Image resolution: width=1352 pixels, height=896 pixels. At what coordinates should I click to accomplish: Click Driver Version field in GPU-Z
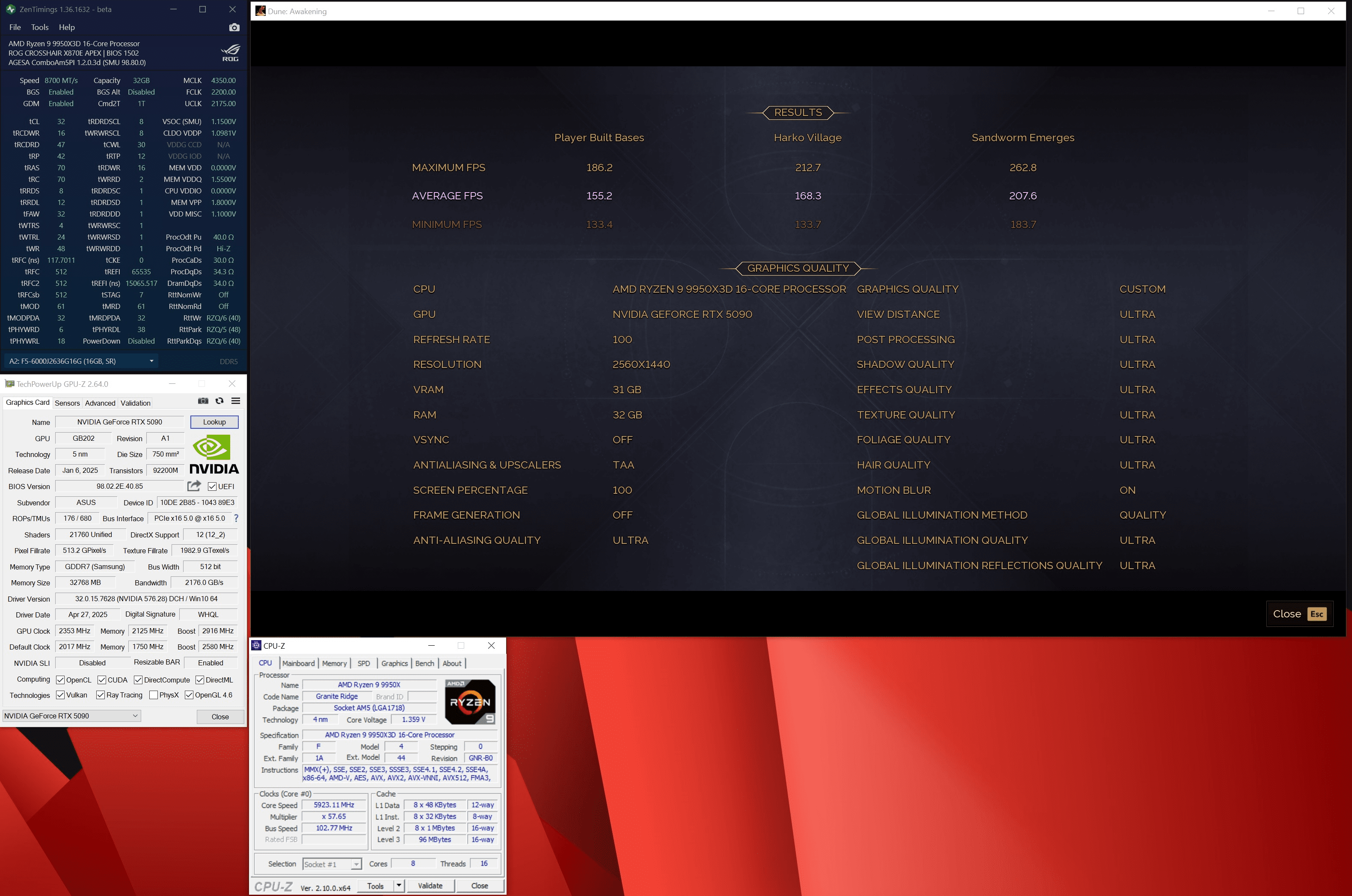pyautogui.click(x=146, y=599)
